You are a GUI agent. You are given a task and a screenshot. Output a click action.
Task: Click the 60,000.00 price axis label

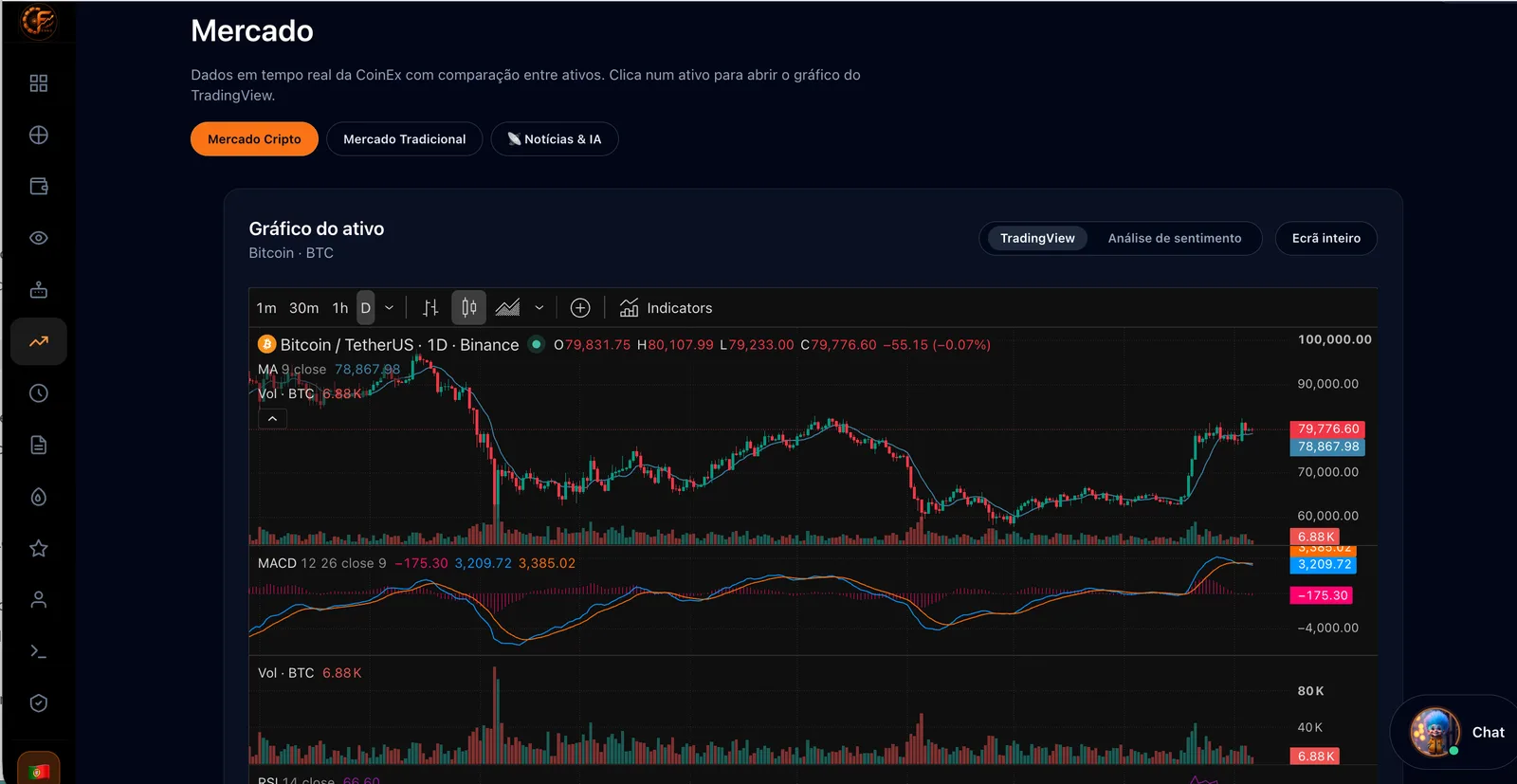coord(1328,516)
